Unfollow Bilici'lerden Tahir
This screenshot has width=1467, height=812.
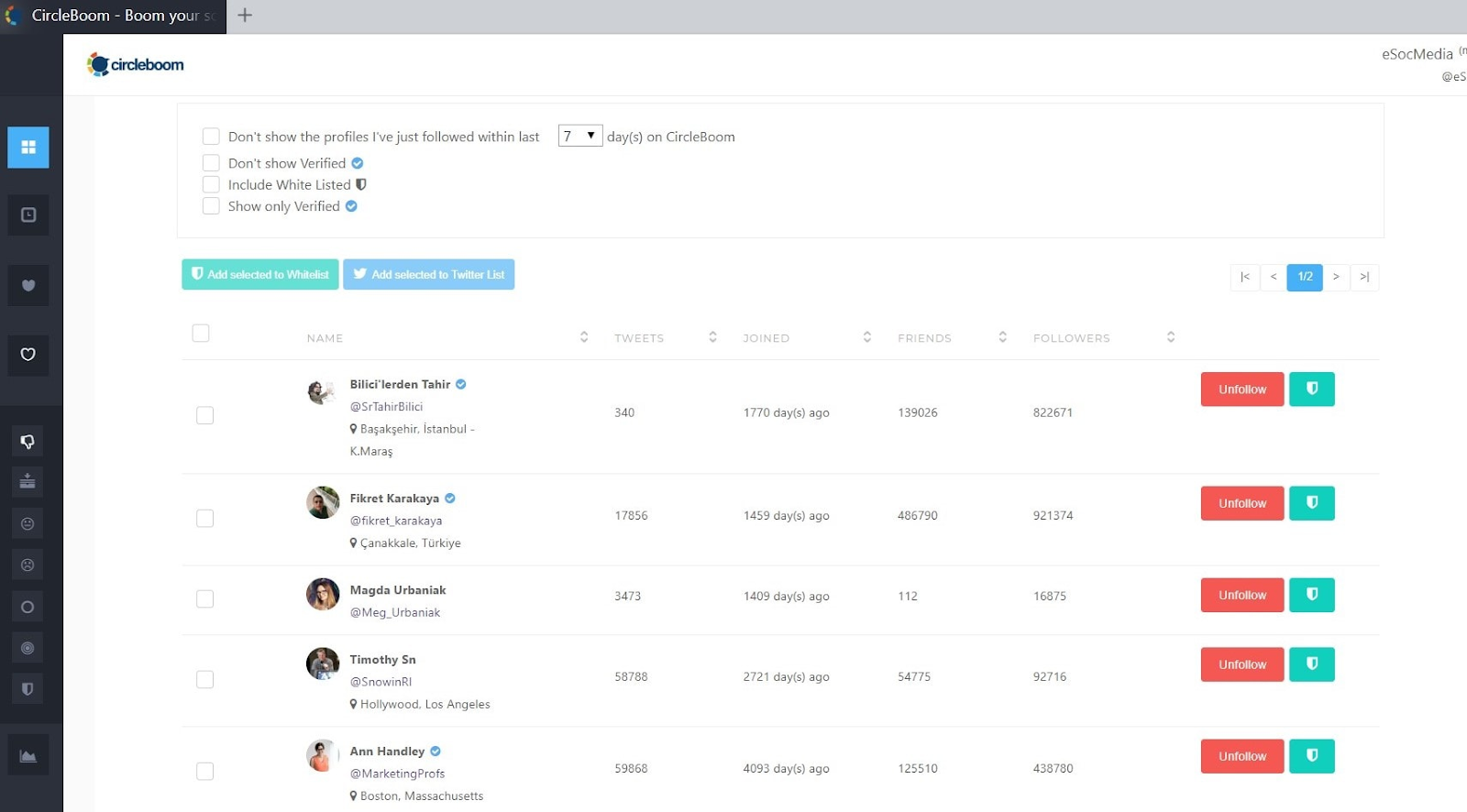[1242, 389]
